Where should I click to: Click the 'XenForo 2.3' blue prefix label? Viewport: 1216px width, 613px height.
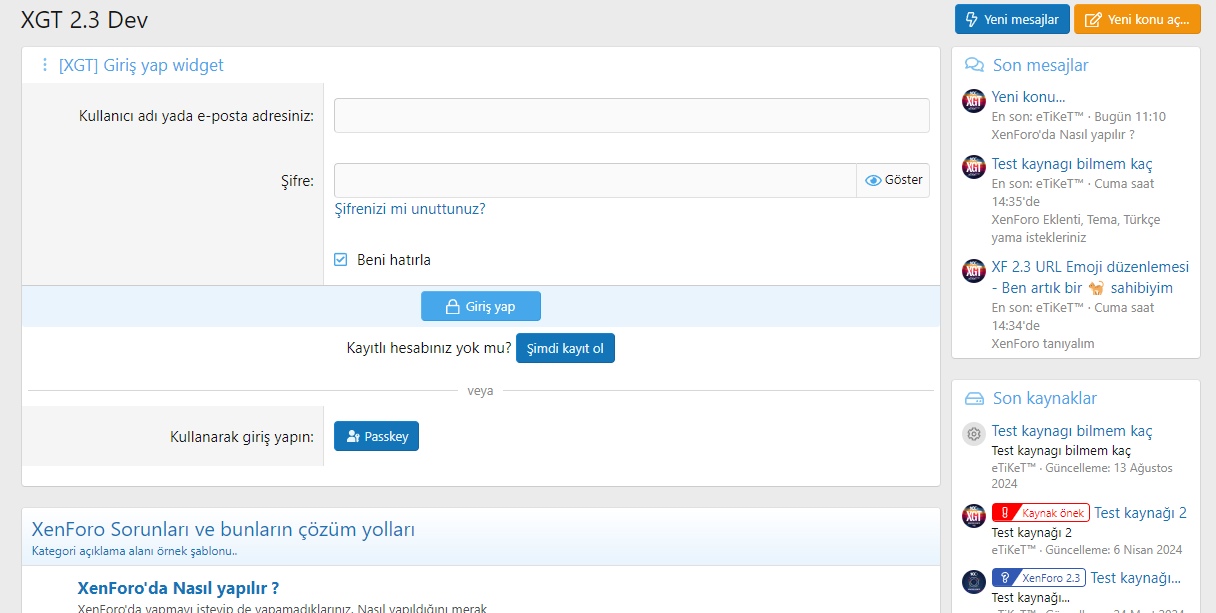1038,578
